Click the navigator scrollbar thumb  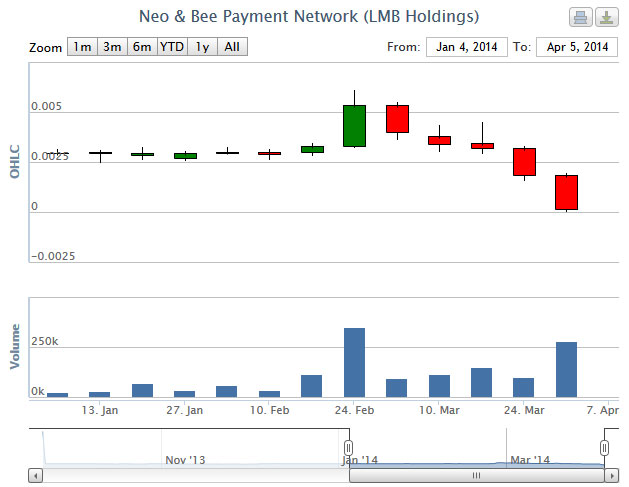click(477, 476)
